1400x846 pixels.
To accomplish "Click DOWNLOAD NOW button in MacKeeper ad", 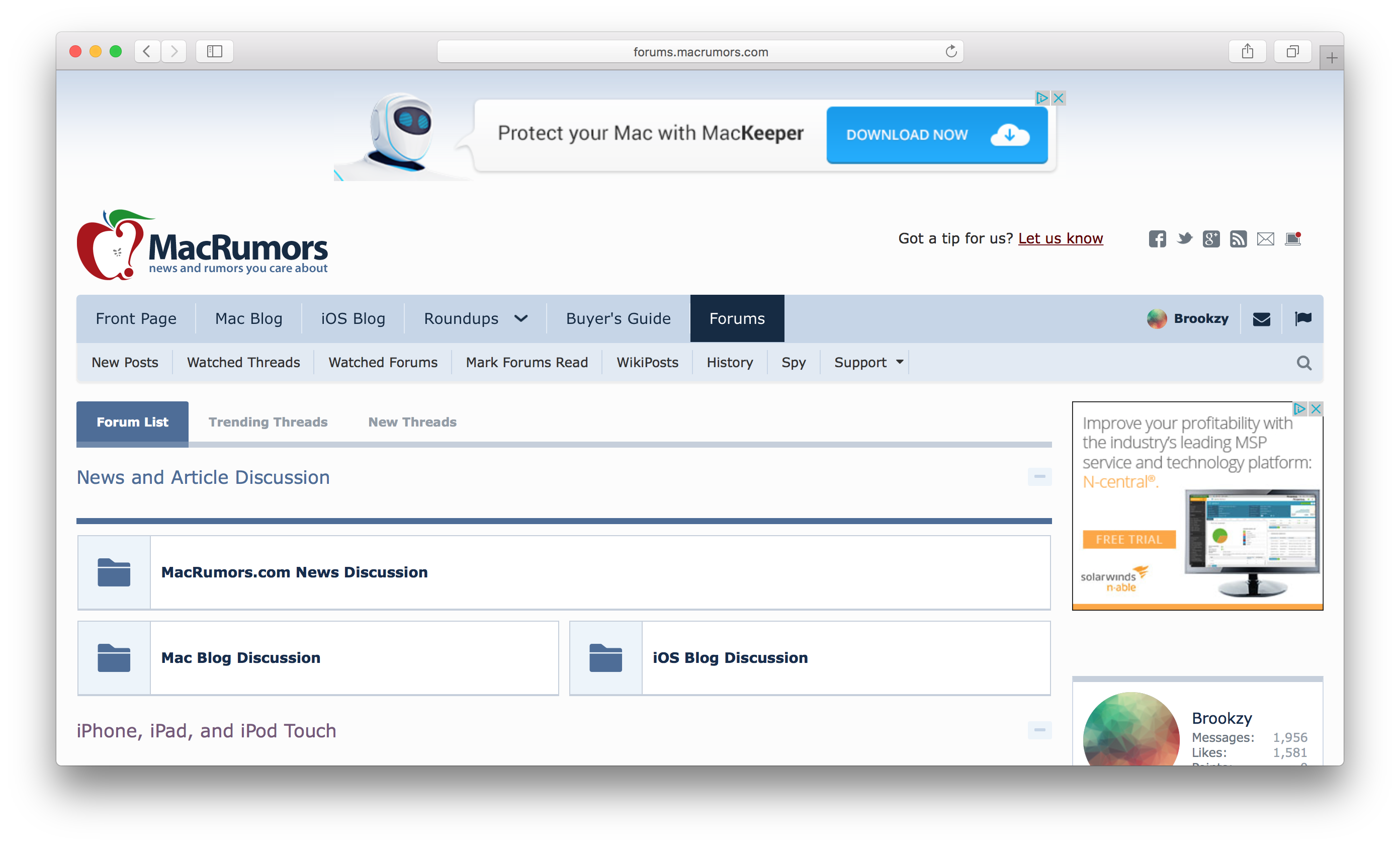I will (x=936, y=135).
